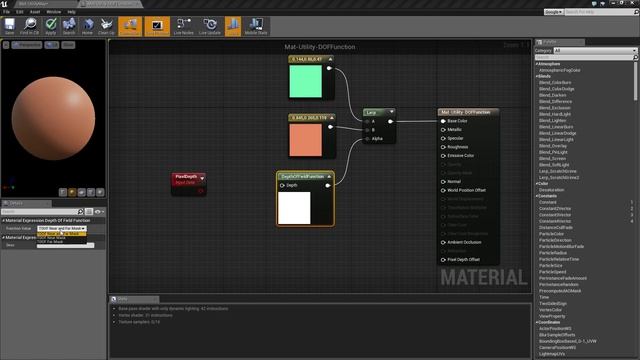Open the Function Value combo box

pyautogui.click(x=62, y=228)
